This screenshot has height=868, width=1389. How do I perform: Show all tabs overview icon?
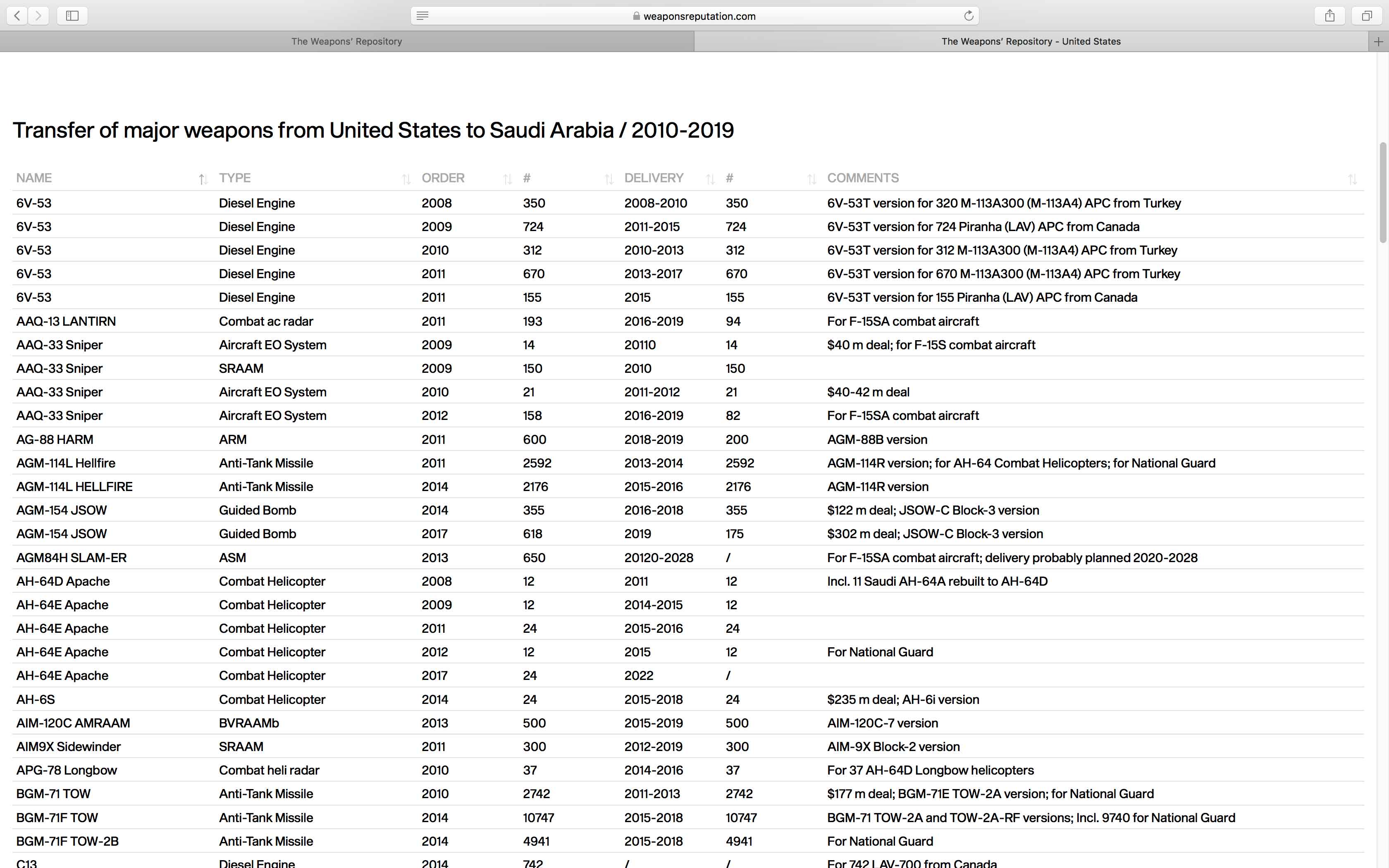[1367, 16]
